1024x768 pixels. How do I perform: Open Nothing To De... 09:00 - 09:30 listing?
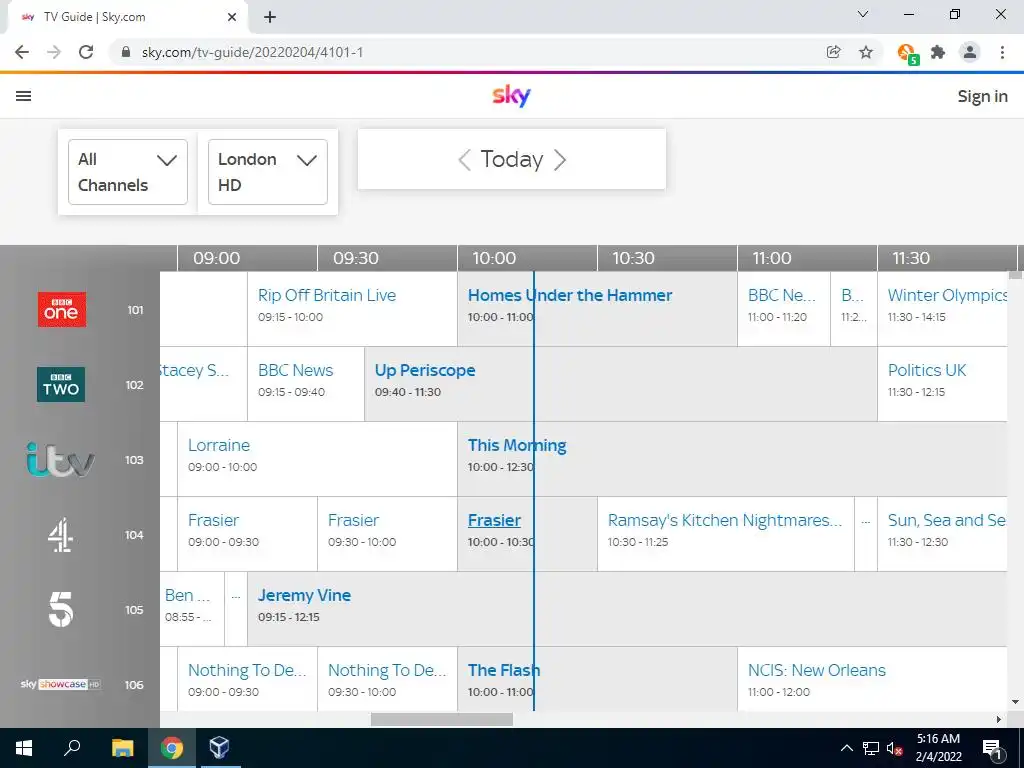pos(248,679)
